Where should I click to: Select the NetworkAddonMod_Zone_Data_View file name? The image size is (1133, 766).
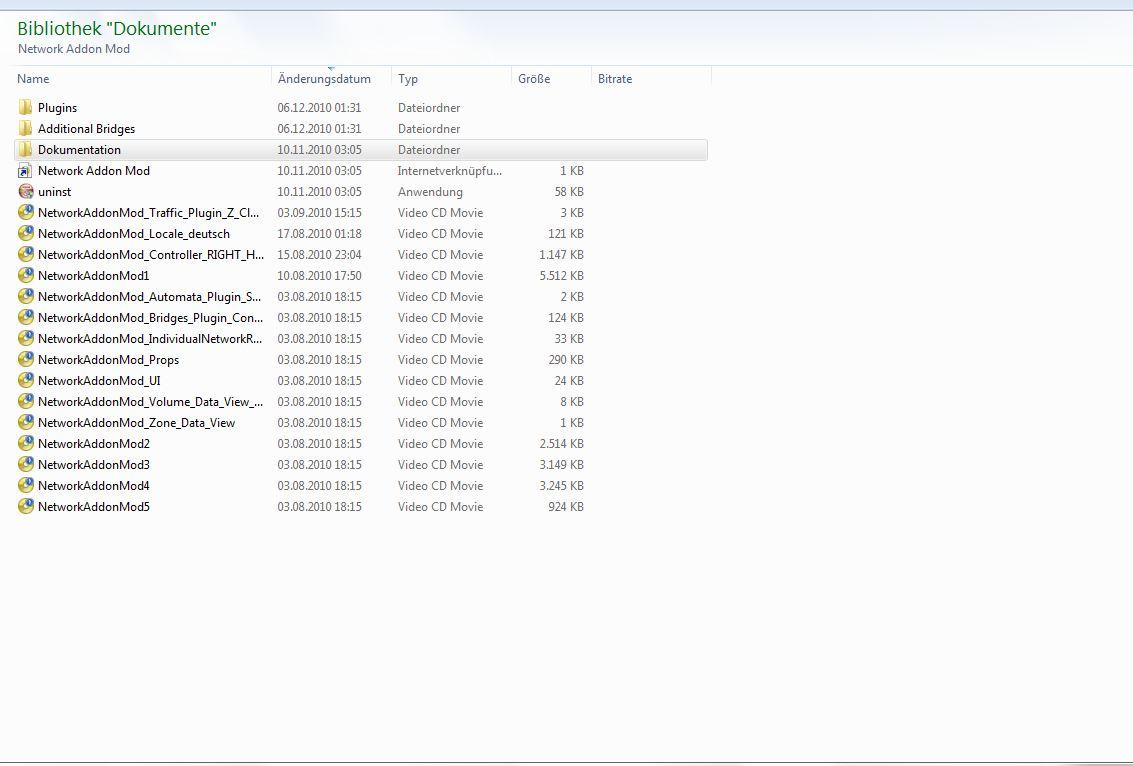pyautogui.click(x=137, y=423)
